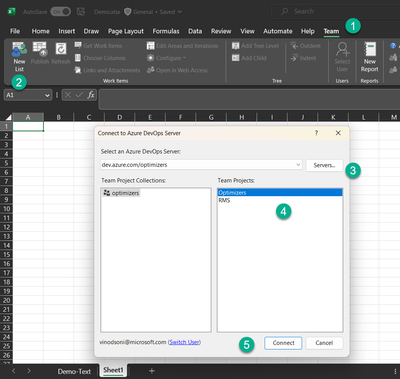The image size is (400, 379).
Task: Expand the Name Box dropdown
Action: coord(47,95)
